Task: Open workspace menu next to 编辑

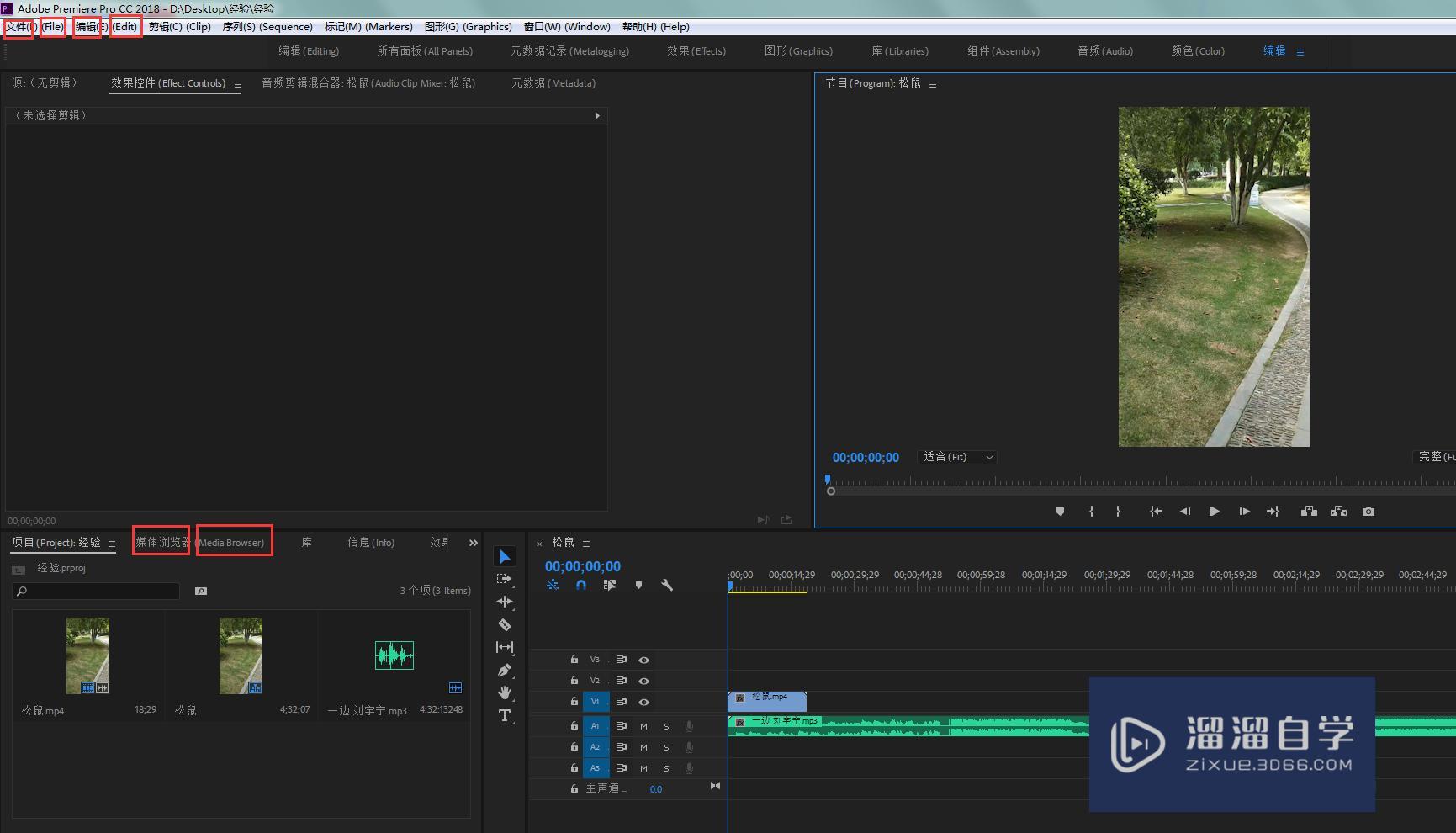Action: pyautogui.click(x=1300, y=52)
